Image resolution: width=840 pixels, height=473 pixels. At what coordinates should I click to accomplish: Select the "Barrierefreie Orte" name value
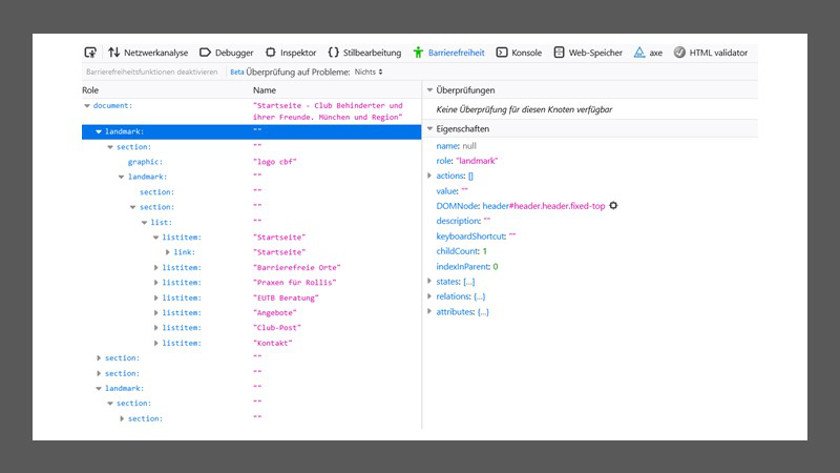coord(296,267)
